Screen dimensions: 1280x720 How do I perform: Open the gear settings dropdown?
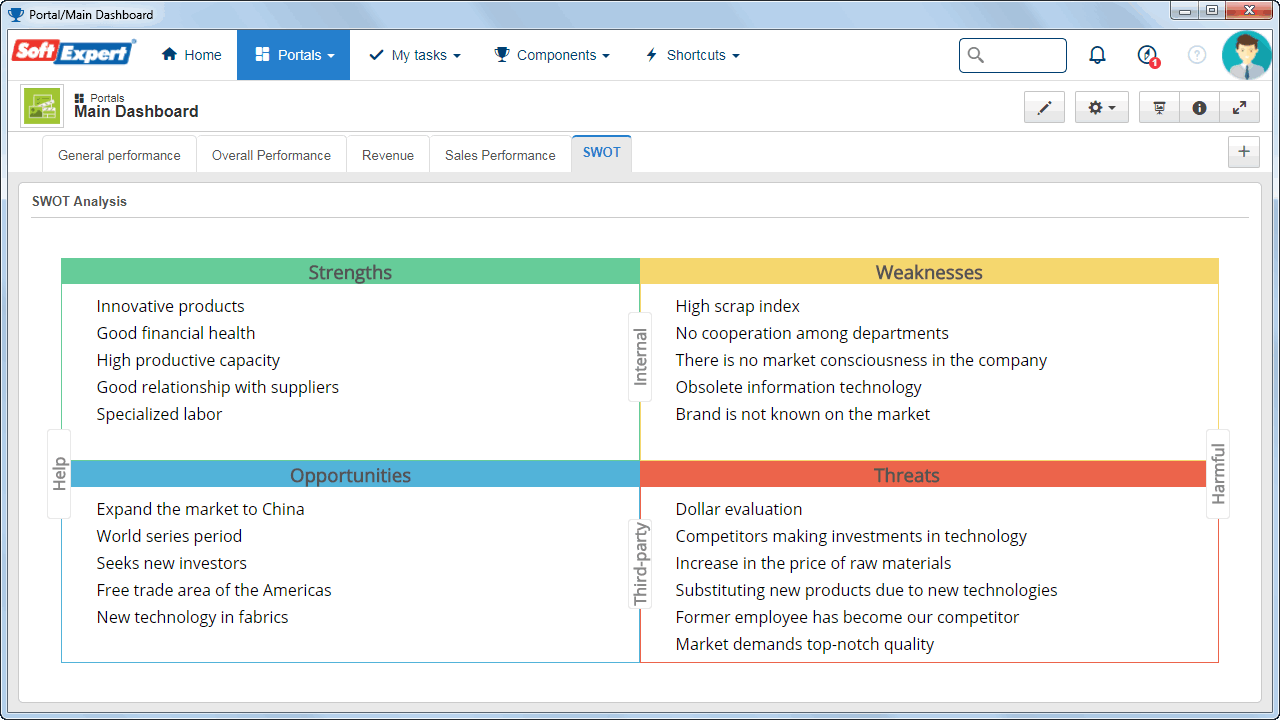click(x=1102, y=107)
